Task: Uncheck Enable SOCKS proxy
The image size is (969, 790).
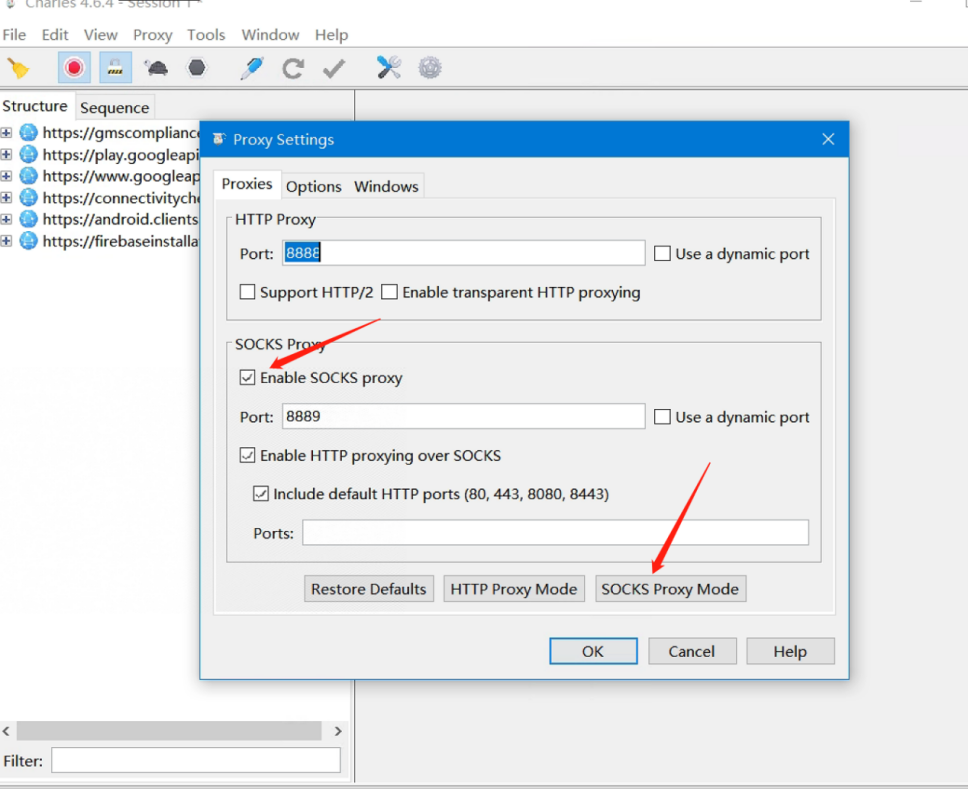Action: (x=247, y=377)
